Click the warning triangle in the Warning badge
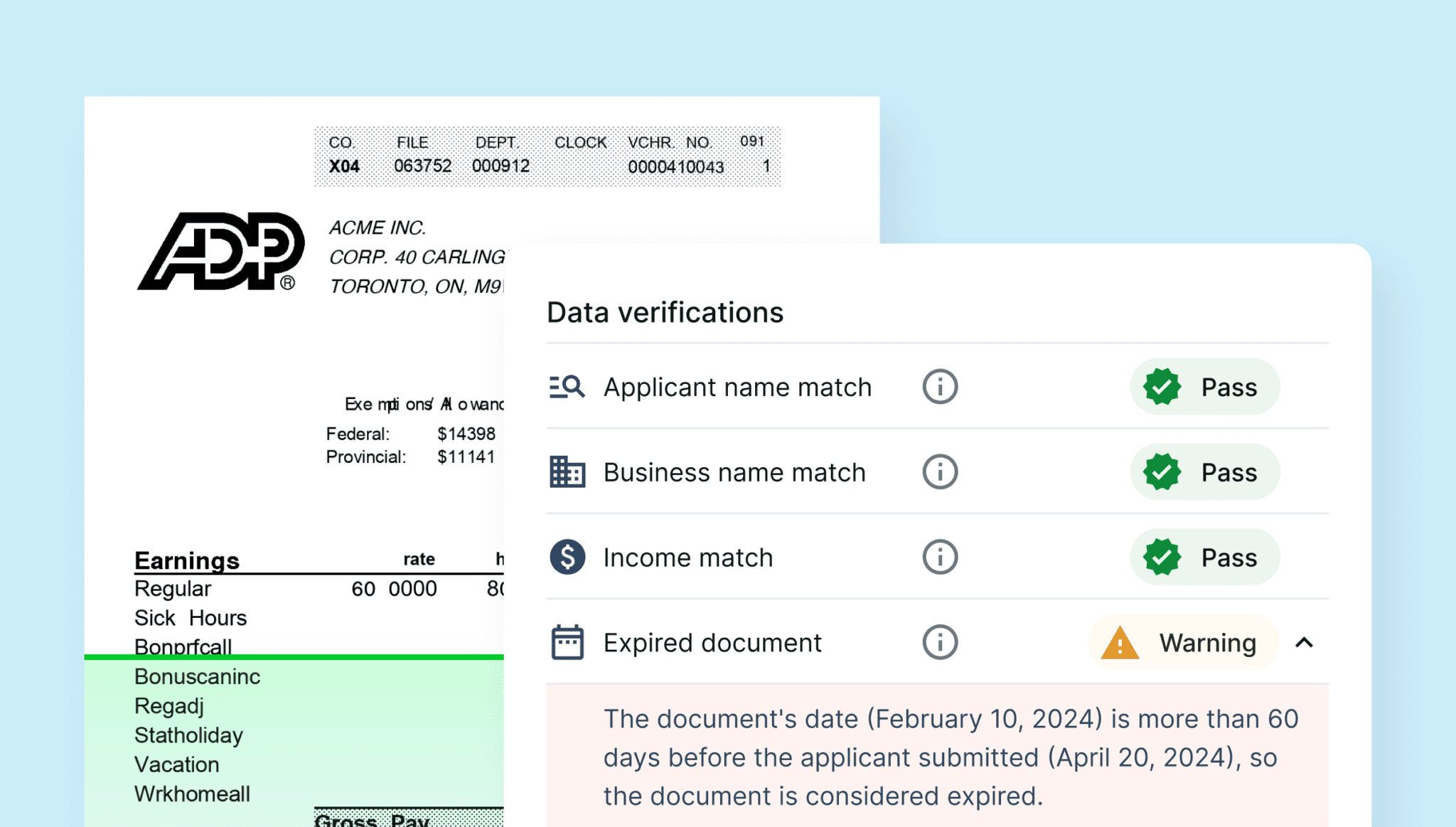1456x827 pixels. (1120, 642)
